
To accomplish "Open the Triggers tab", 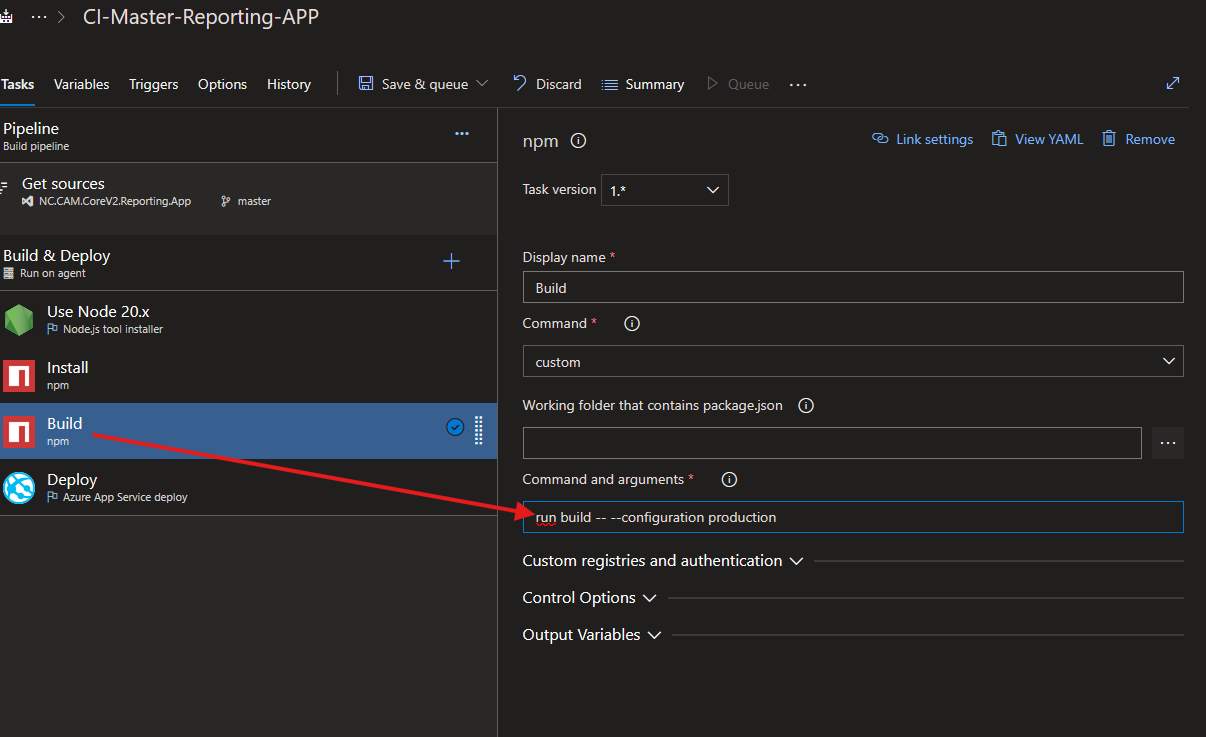I will click(153, 85).
